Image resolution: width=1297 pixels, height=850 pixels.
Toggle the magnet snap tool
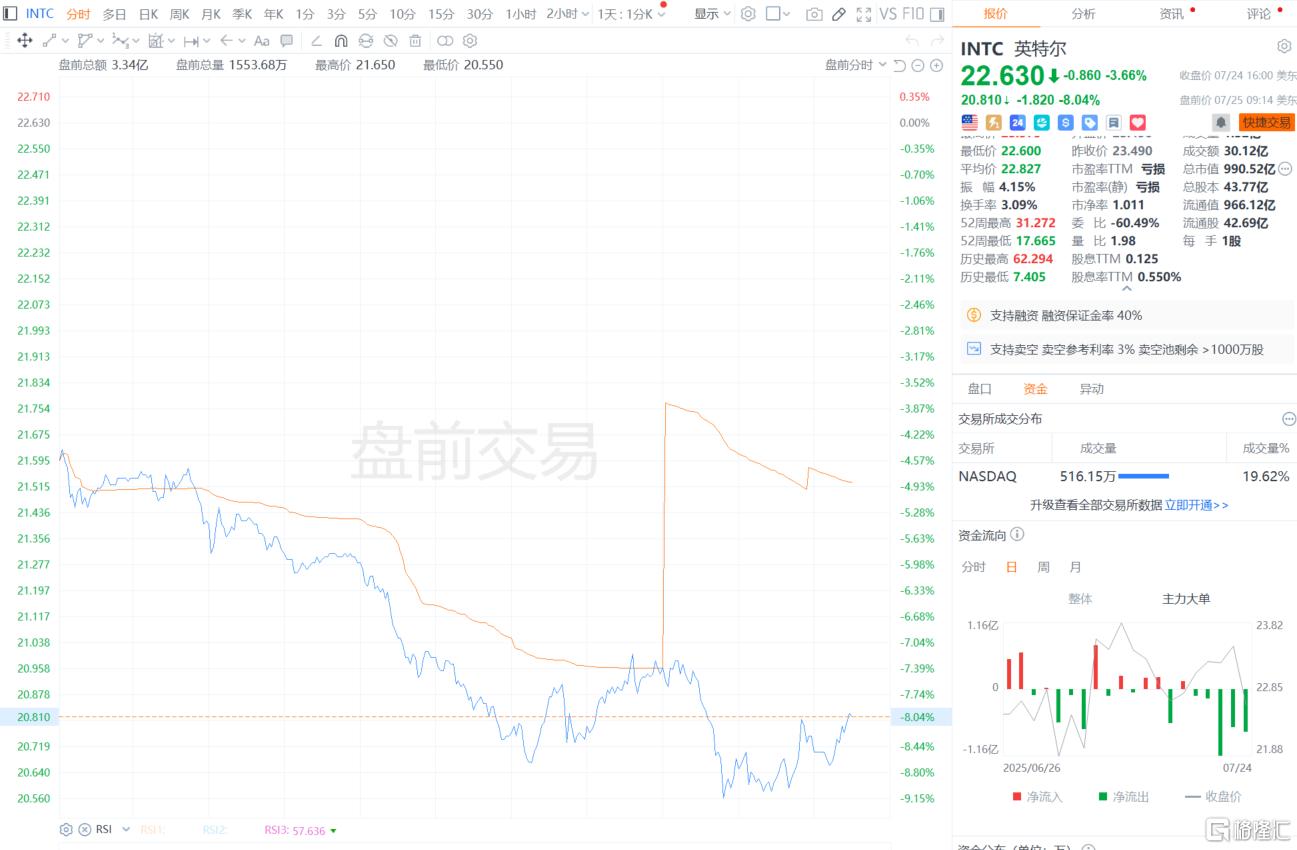341,41
